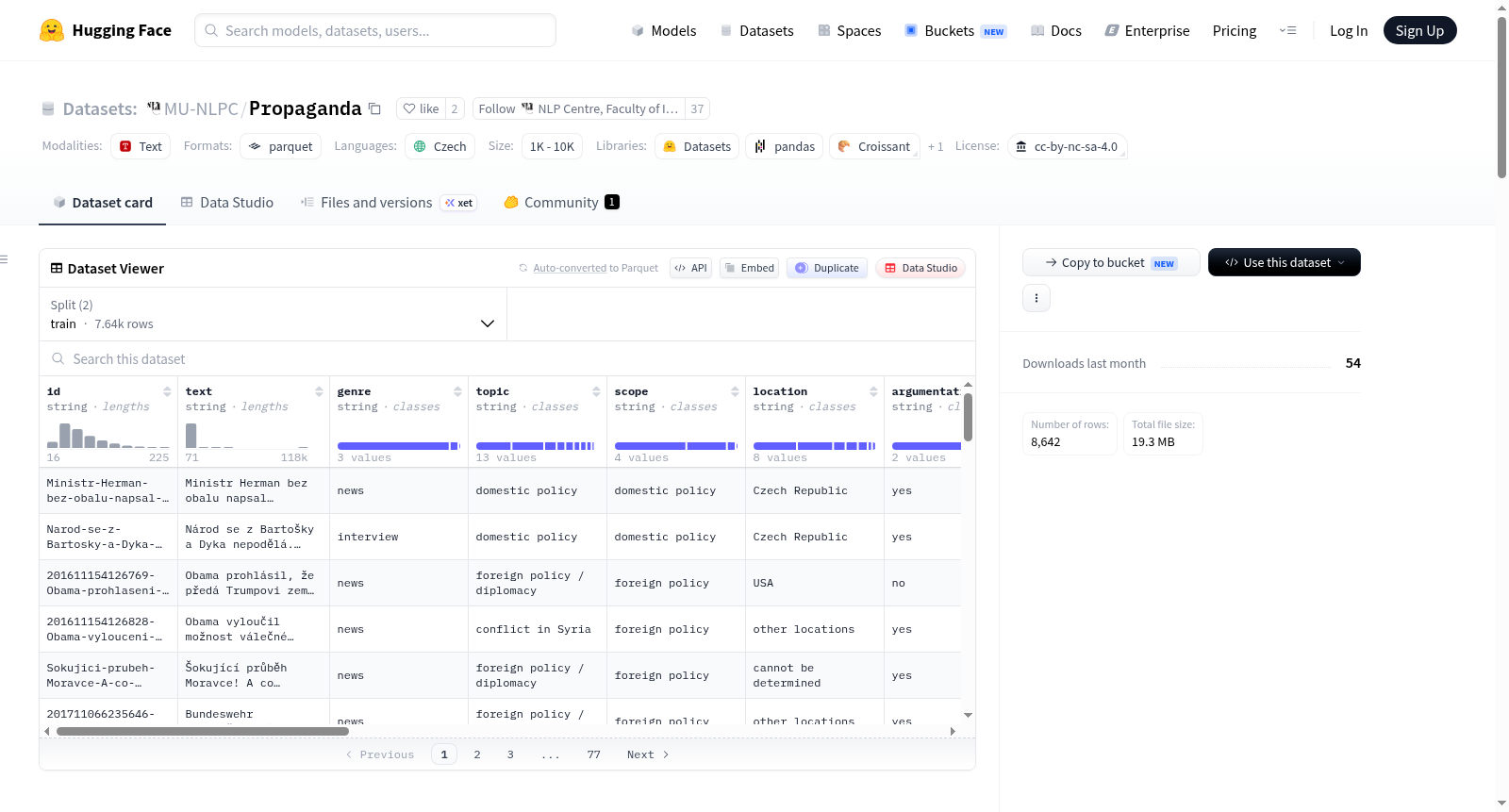Screen dimensions: 1509x812
Task: Click the Search models, datasets, users field
Action: pyautogui.click(x=375, y=30)
